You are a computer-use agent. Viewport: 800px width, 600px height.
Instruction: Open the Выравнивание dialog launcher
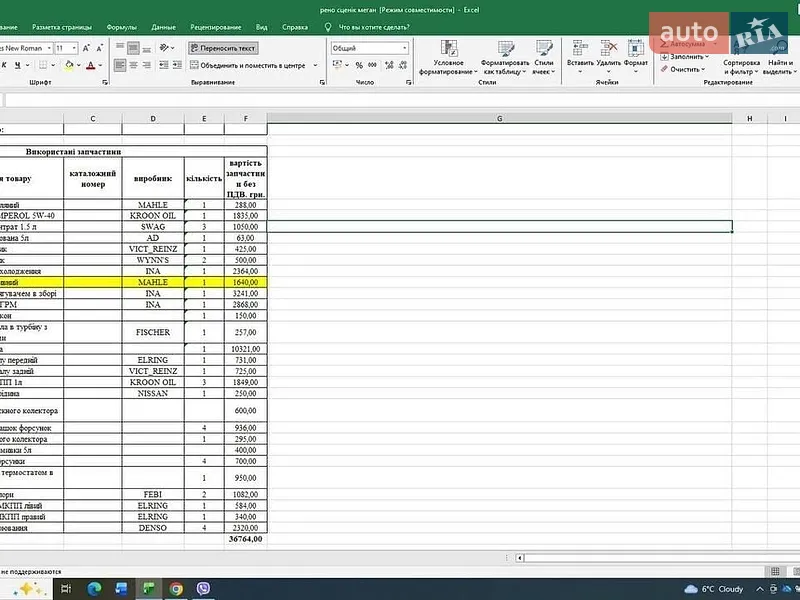(322, 82)
